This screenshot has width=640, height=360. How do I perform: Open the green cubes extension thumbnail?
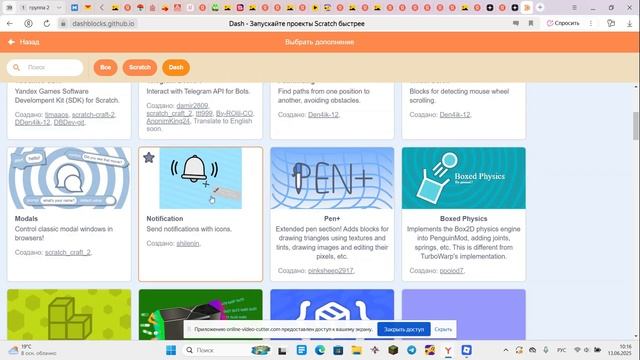point(69,314)
